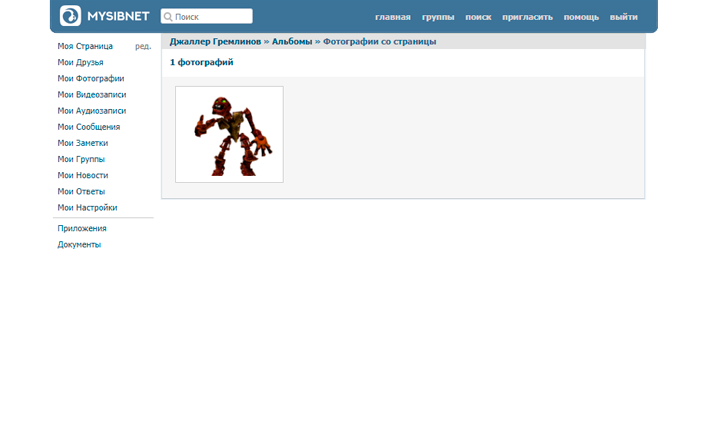This screenshot has width=710, height=445.
Task: Open the группы header menu
Action: [x=437, y=17]
